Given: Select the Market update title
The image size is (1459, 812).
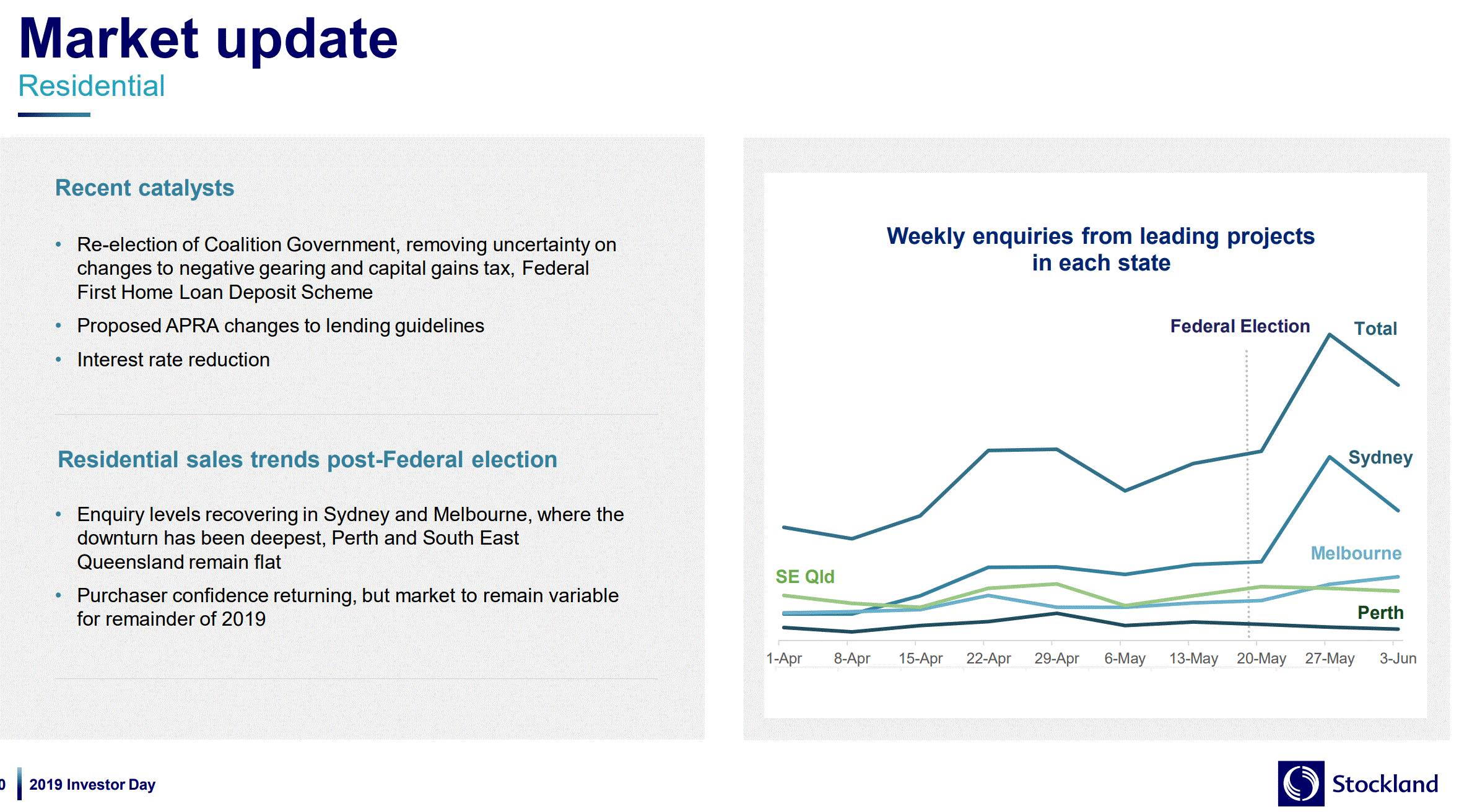Looking at the screenshot, I should tap(208, 40).
